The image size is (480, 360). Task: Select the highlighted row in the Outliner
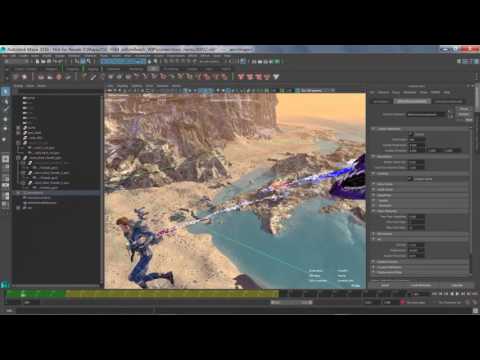click(x=57, y=193)
